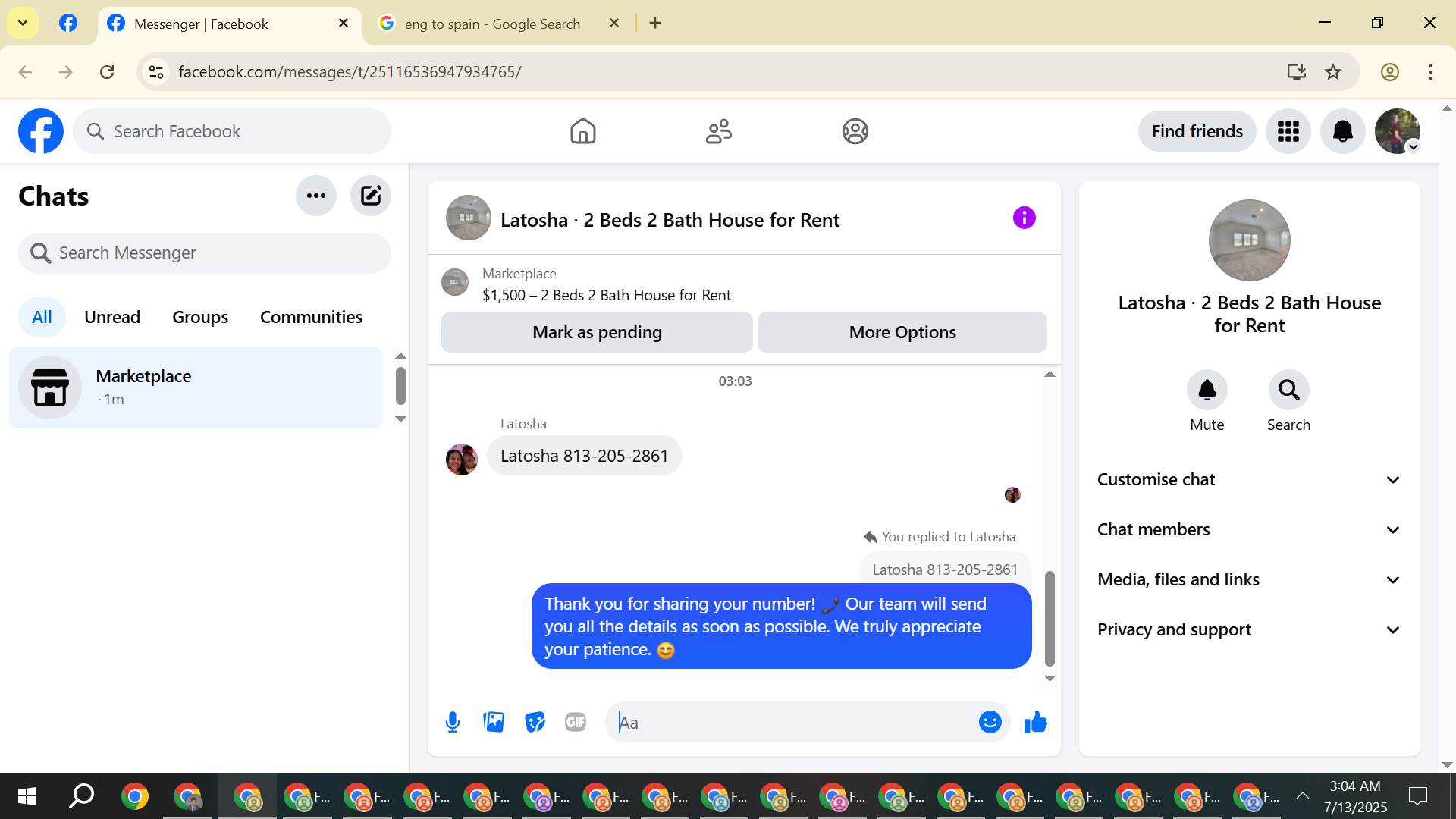The height and width of the screenshot is (819, 1456).
Task: Switch to the Unread chats tab
Action: coord(112,317)
